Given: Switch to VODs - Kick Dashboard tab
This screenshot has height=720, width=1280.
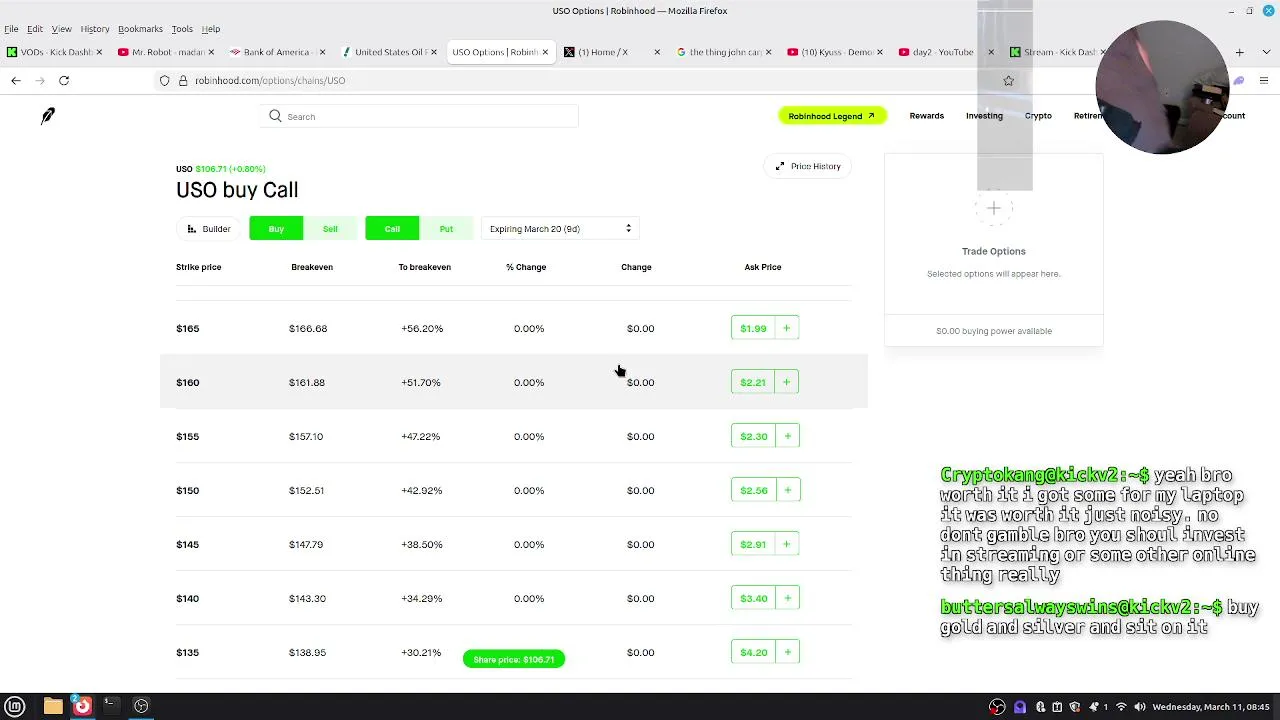Looking at the screenshot, I should pos(54,52).
